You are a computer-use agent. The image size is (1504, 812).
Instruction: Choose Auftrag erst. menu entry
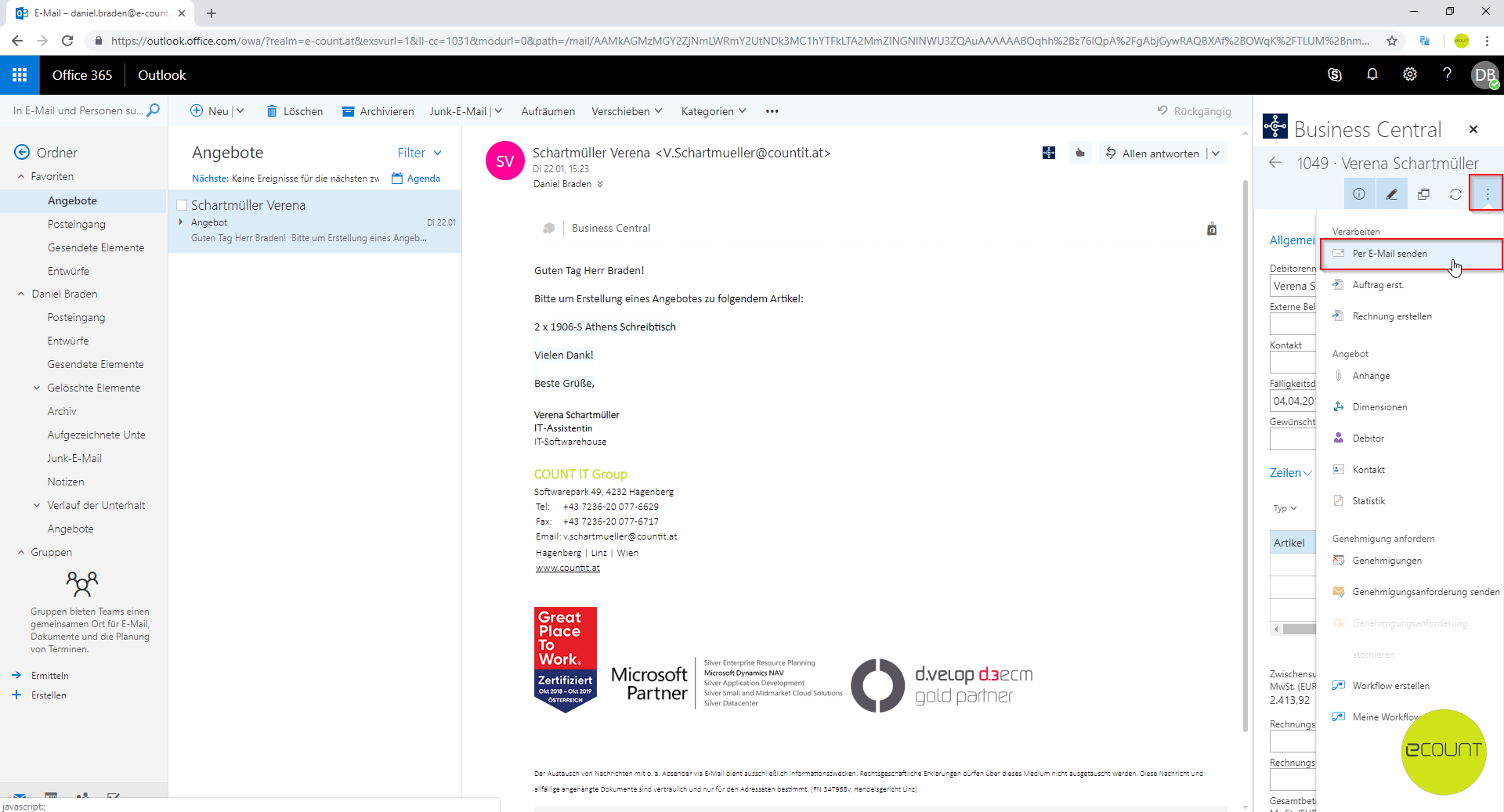point(1410,285)
